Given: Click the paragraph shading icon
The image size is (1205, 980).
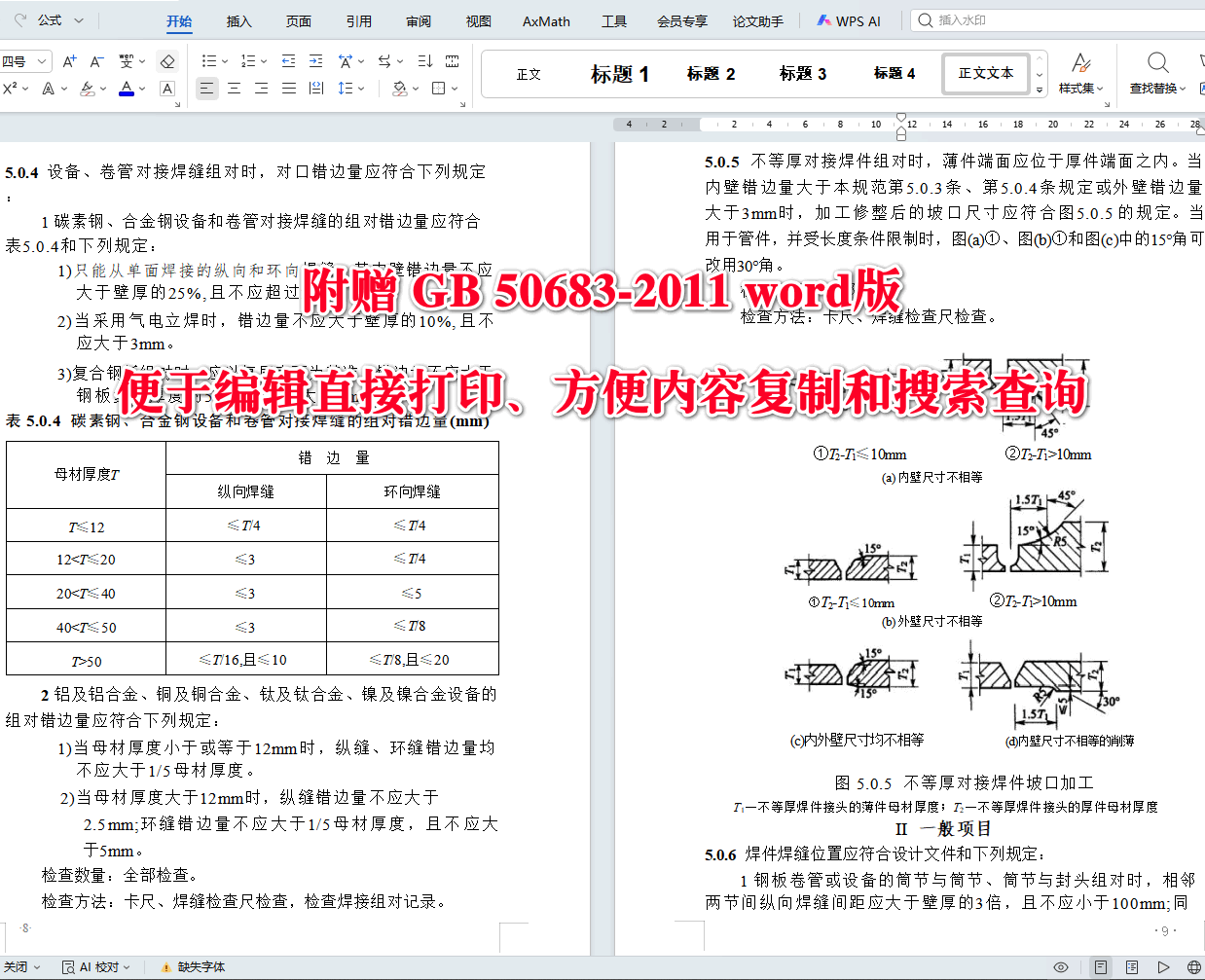Looking at the screenshot, I should click(x=399, y=89).
